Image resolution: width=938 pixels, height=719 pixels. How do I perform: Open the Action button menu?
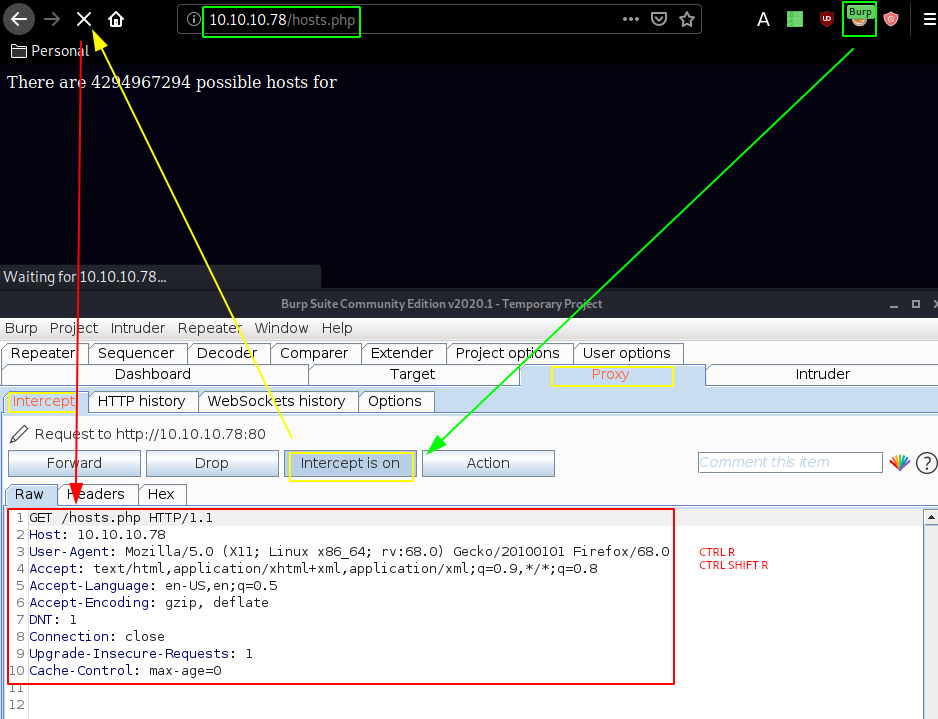click(488, 464)
